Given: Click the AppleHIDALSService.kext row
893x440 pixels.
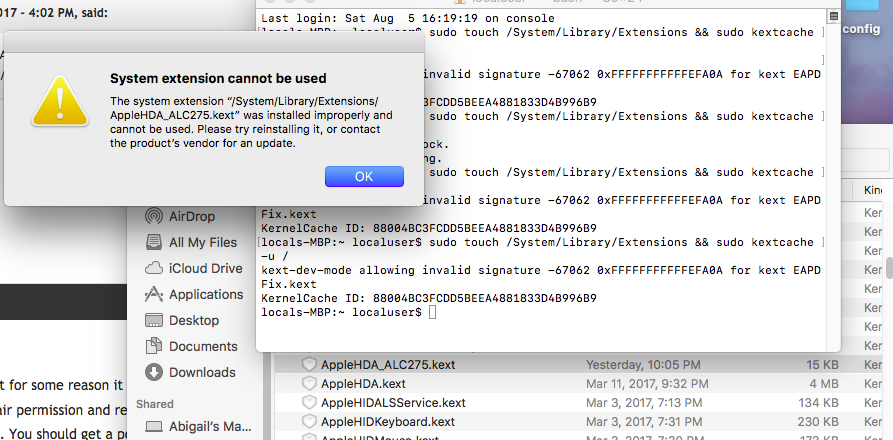Looking at the screenshot, I should [393, 402].
